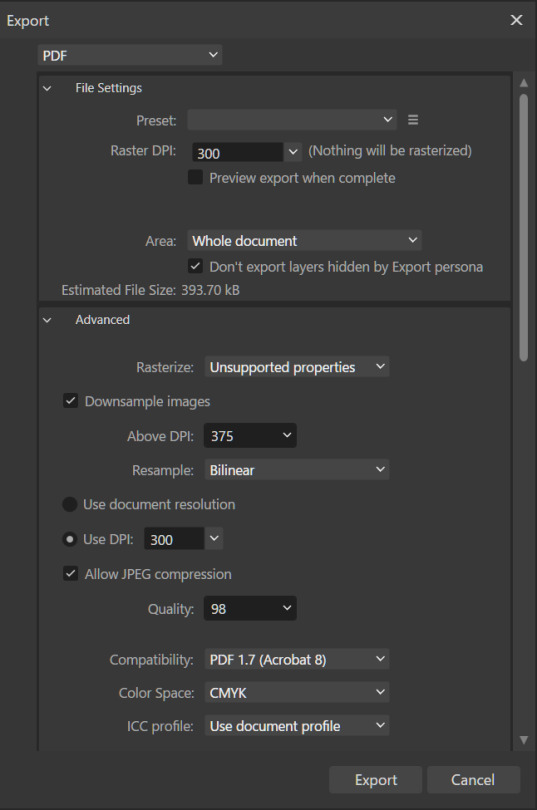Image resolution: width=537 pixels, height=810 pixels.
Task: Select the Use DPI radio button
Action: click(70, 539)
